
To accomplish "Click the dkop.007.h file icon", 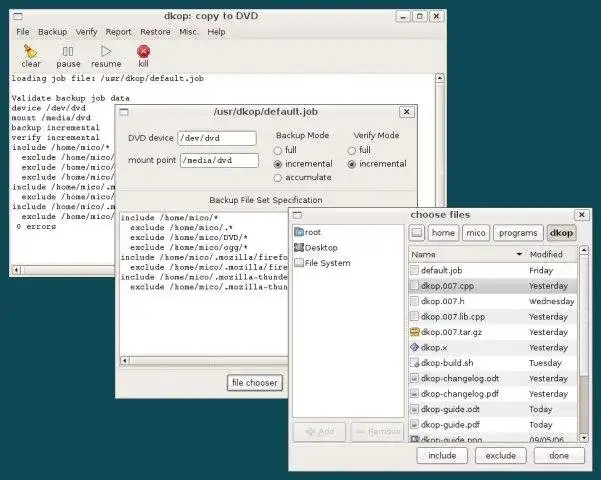I will 414,301.
